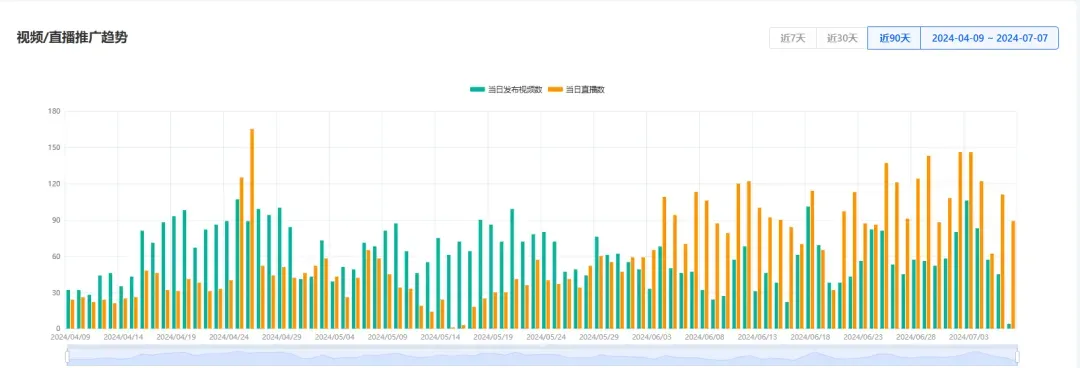The width and height of the screenshot is (1080, 368).
Task: Click the 2024/06/28 x-axis label
Action: pos(916,337)
